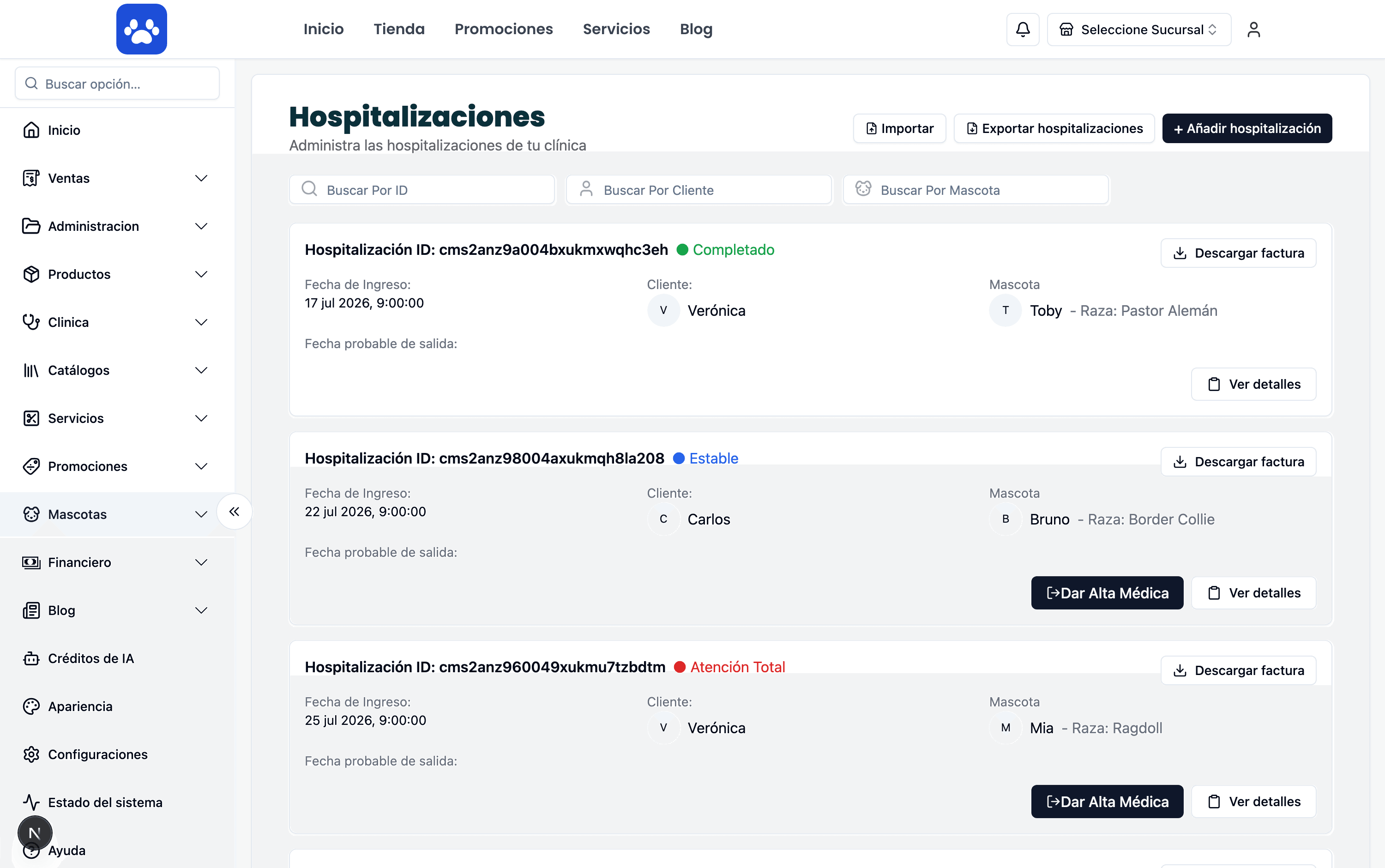1385x868 pixels.
Task: Collapse the sidebar with the double-chevron button
Action: 234,512
